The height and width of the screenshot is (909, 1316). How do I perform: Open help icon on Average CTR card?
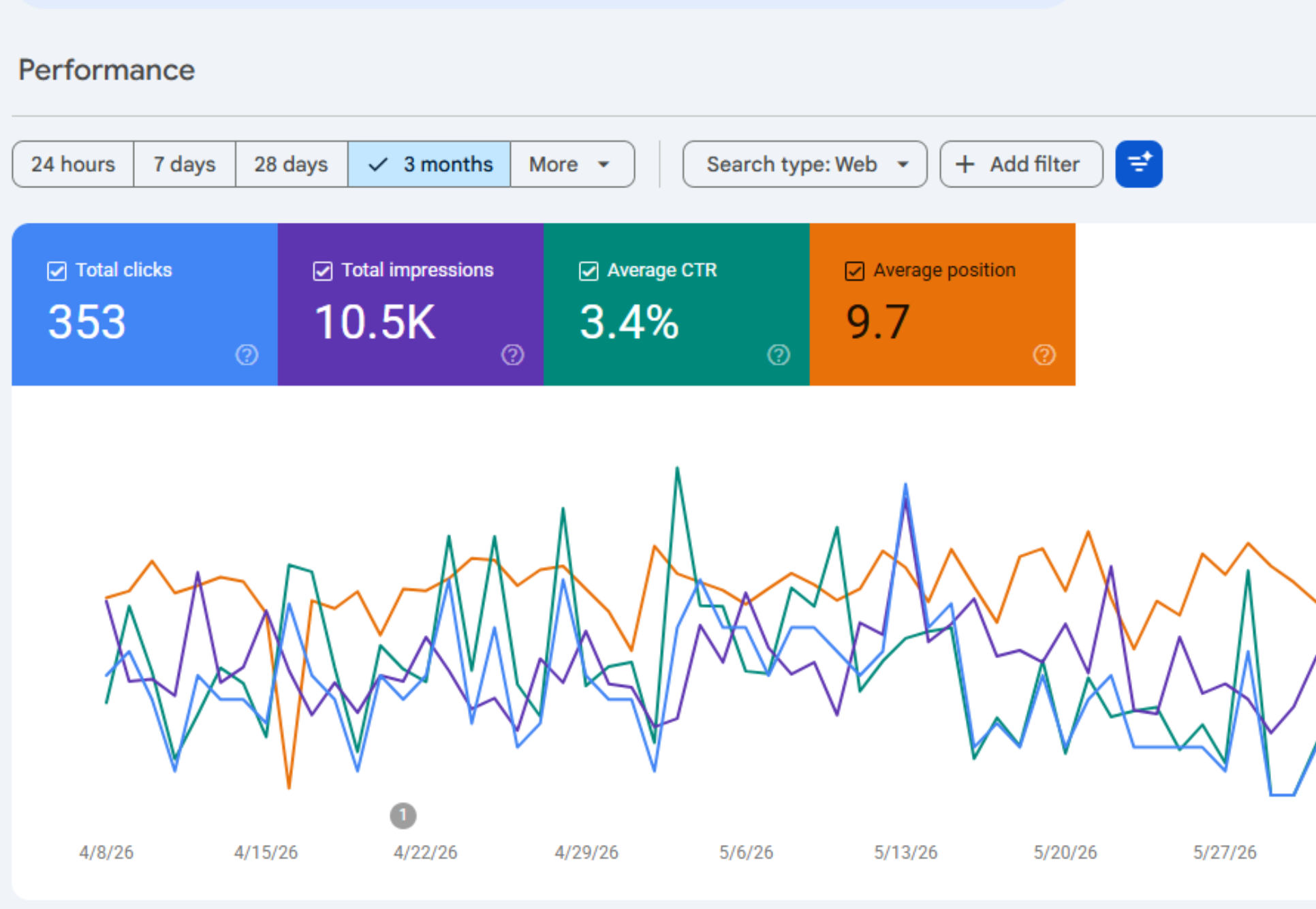pos(779,355)
